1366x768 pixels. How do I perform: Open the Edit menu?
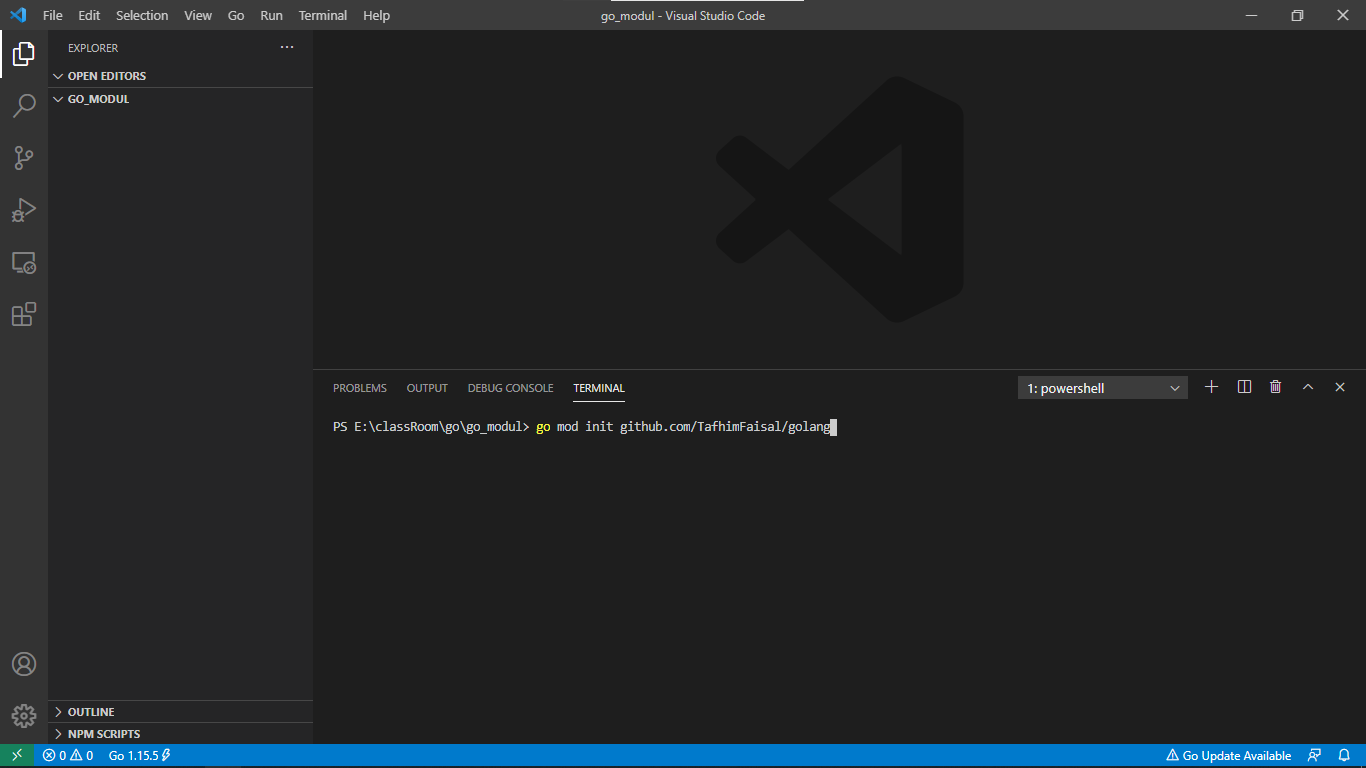pos(89,15)
